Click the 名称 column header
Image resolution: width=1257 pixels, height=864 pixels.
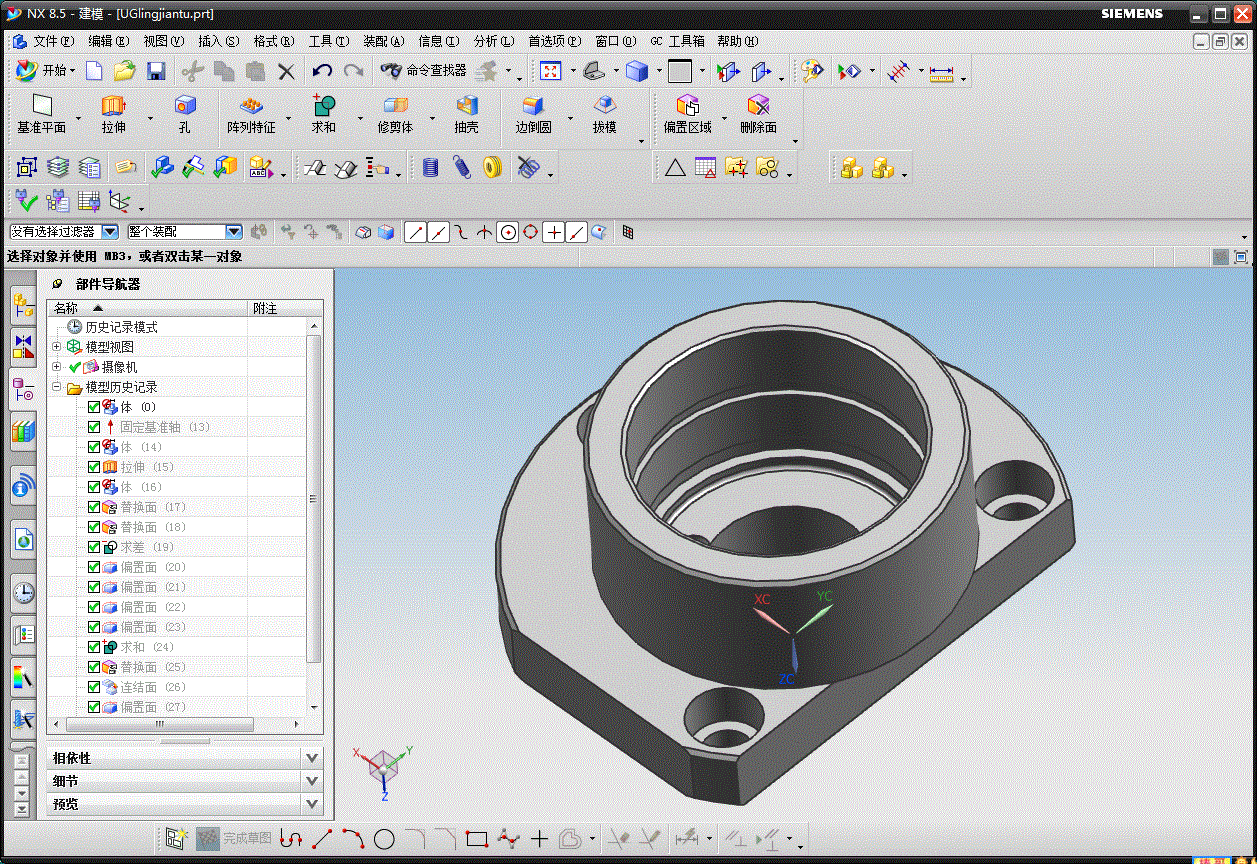point(147,308)
